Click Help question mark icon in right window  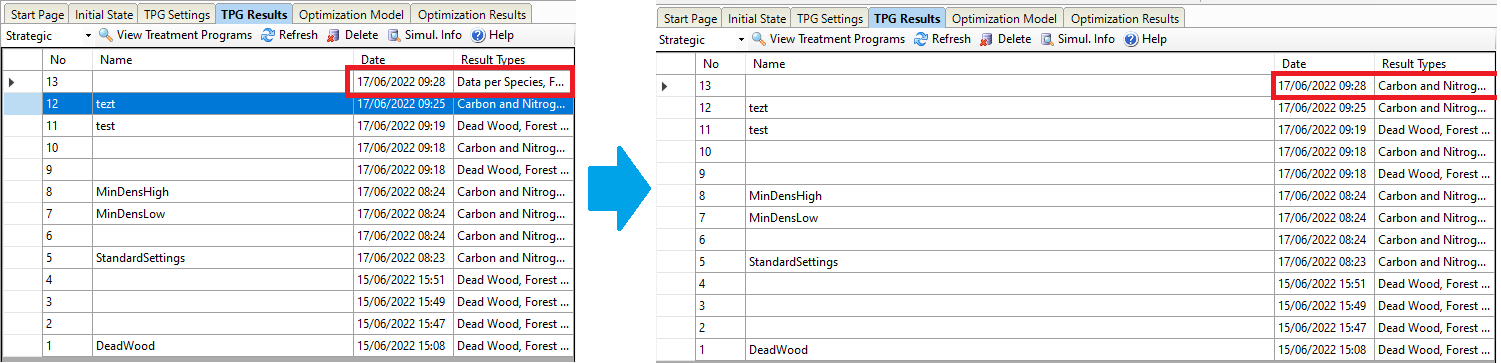tap(1131, 39)
